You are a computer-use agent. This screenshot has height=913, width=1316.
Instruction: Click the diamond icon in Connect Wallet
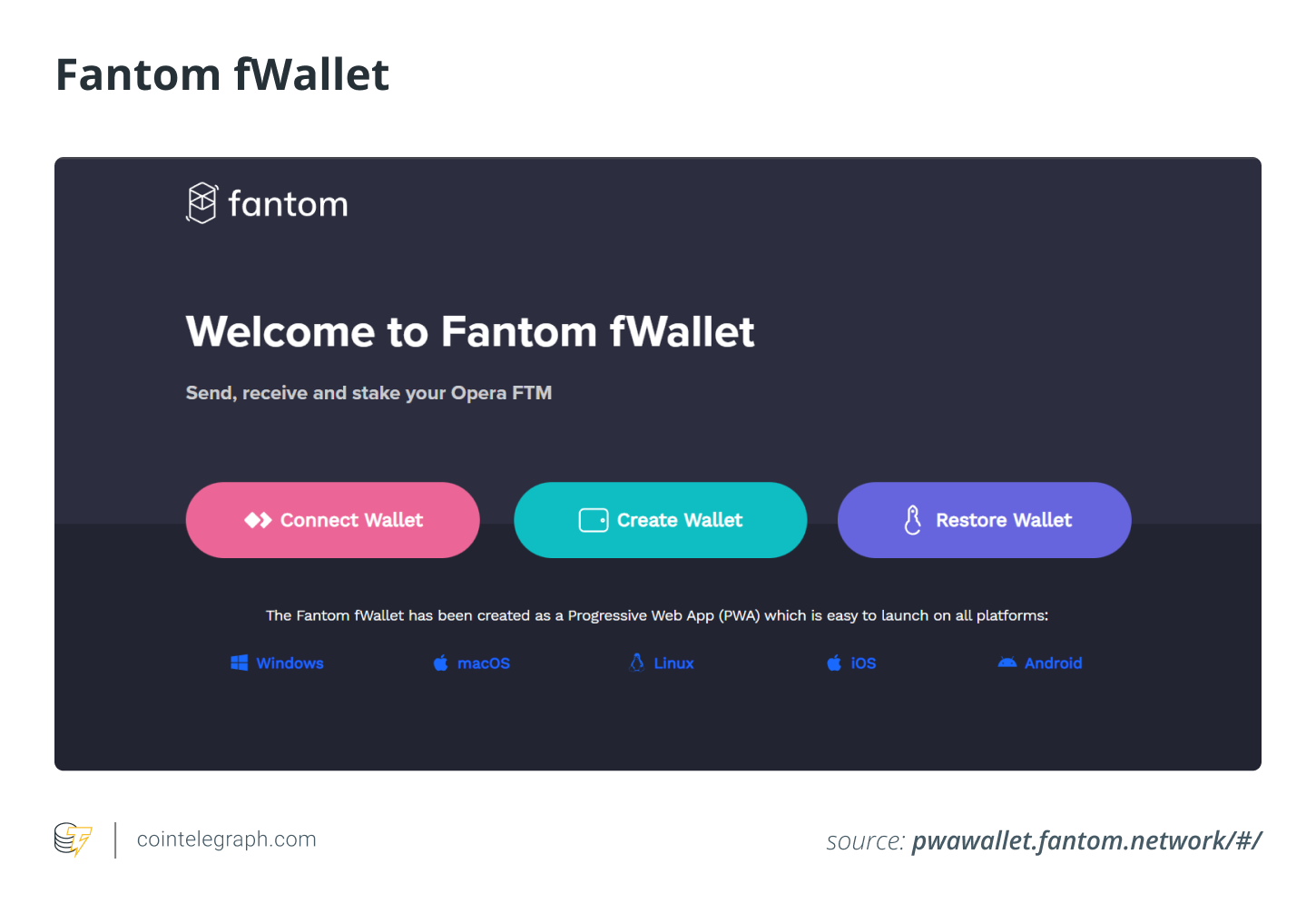(x=258, y=520)
